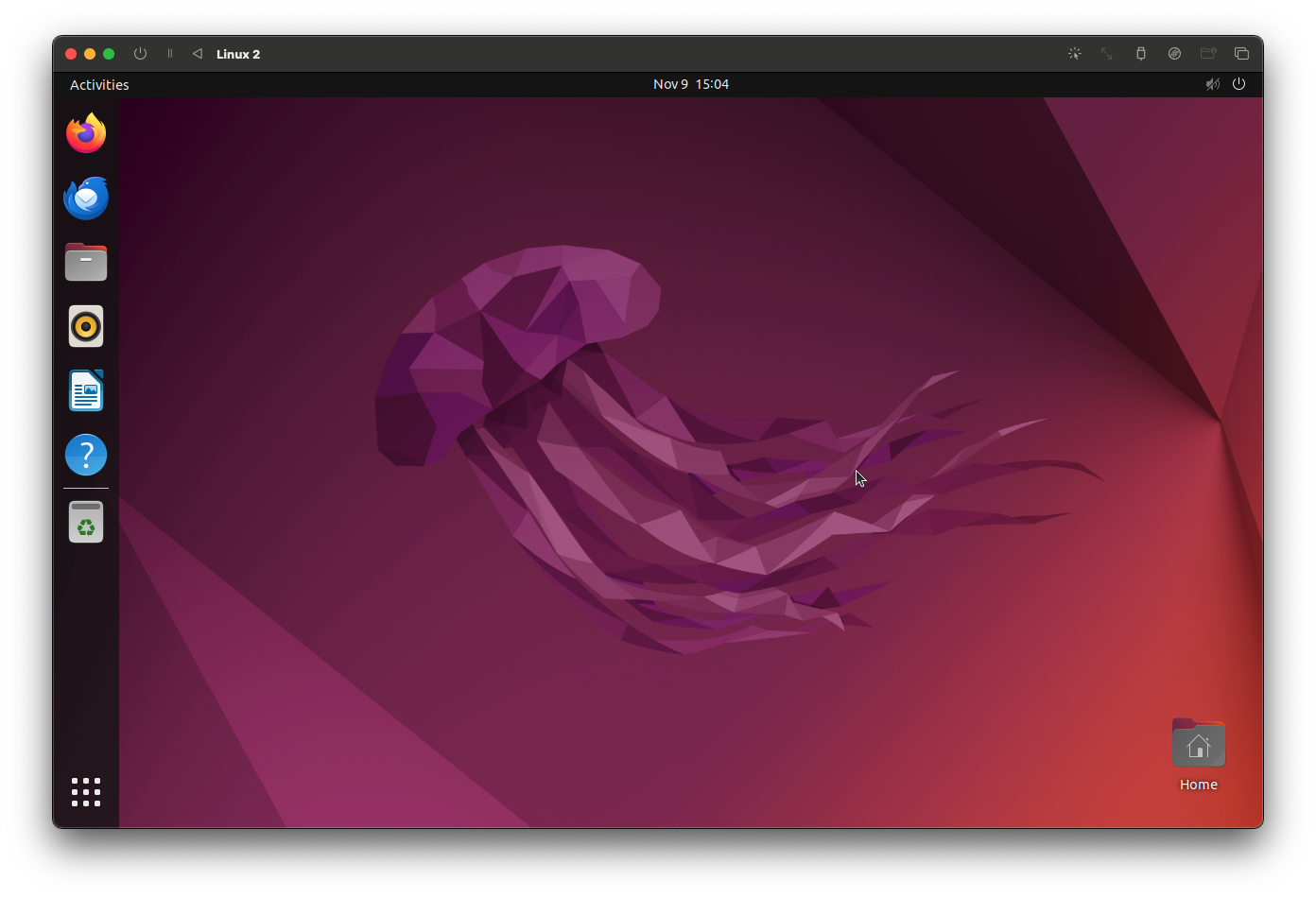1316x898 pixels.
Task: Open shared folder icon in toolbar
Action: 1208,54
